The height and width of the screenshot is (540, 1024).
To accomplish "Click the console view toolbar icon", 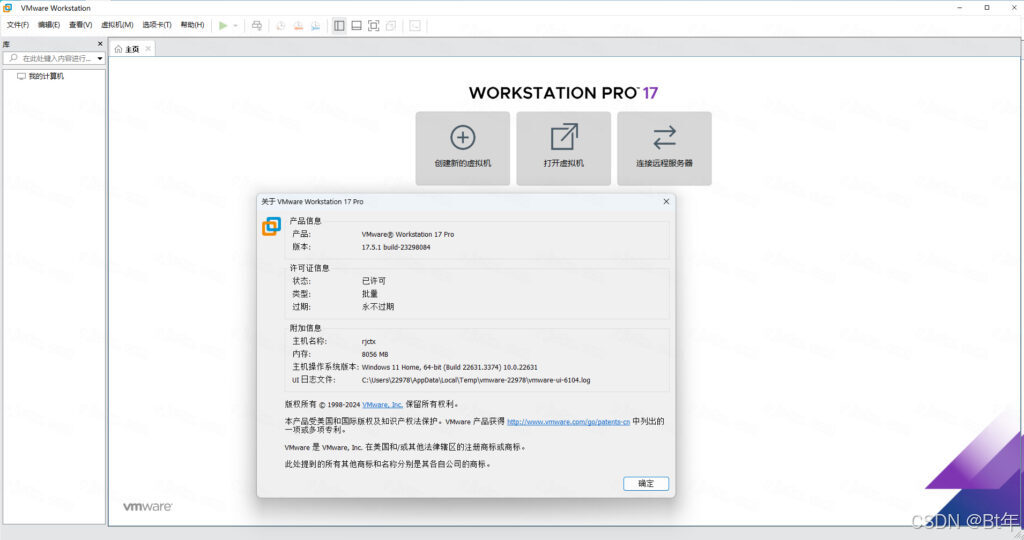I will pos(415,25).
